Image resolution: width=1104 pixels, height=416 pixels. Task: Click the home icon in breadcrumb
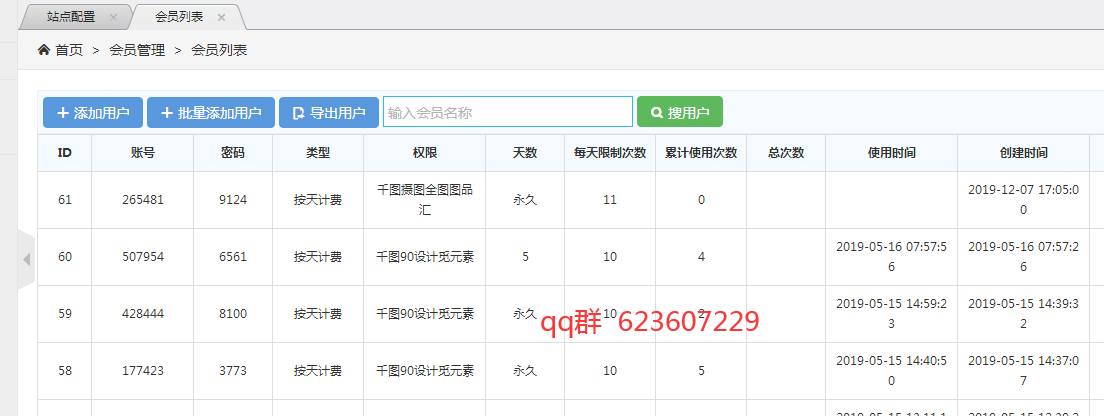pos(44,50)
